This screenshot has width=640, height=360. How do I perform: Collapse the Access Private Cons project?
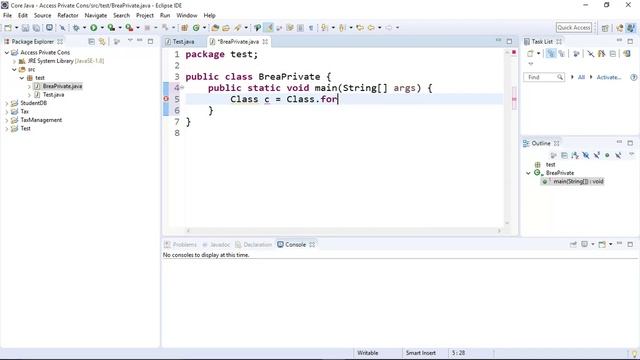pos(7,53)
